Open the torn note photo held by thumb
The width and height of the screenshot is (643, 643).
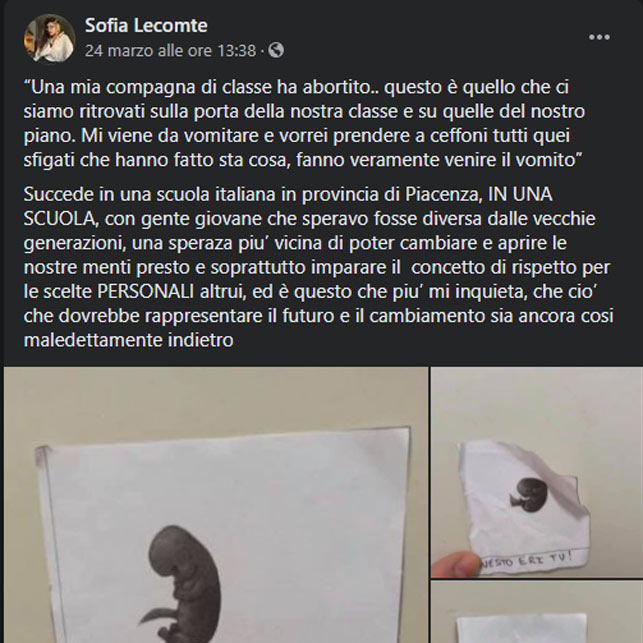[537, 472]
